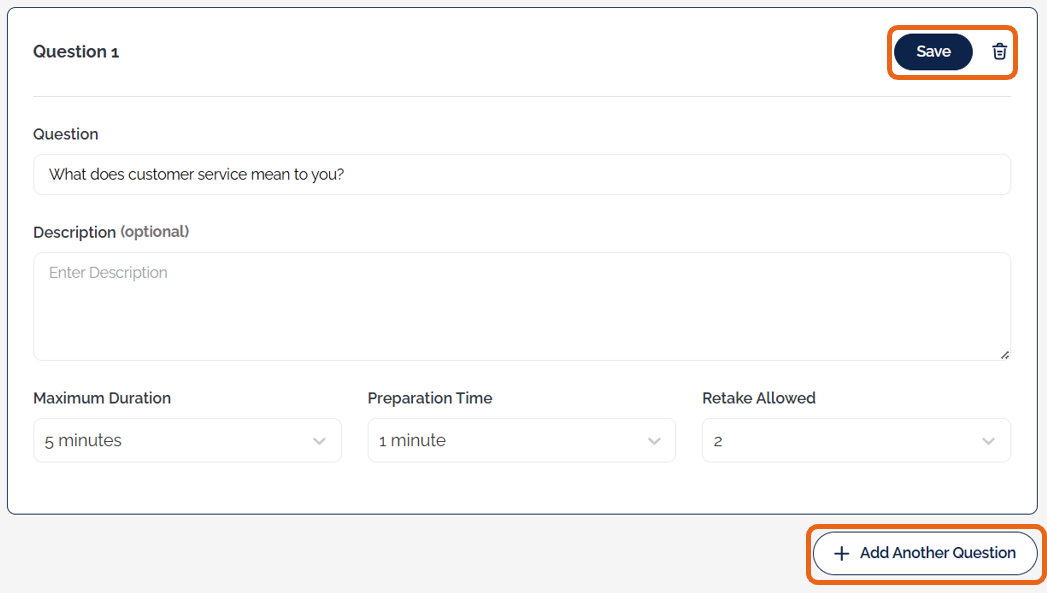Delete Question 1 using the trash icon

(999, 52)
